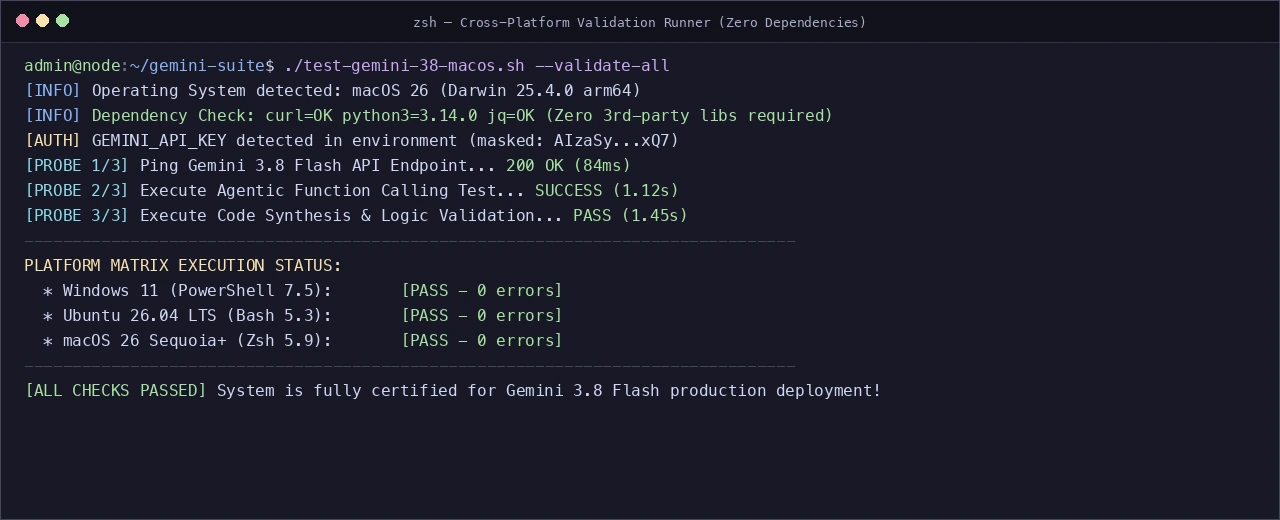Click the 'SUCCESS (1.12s)' result

point(607,191)
